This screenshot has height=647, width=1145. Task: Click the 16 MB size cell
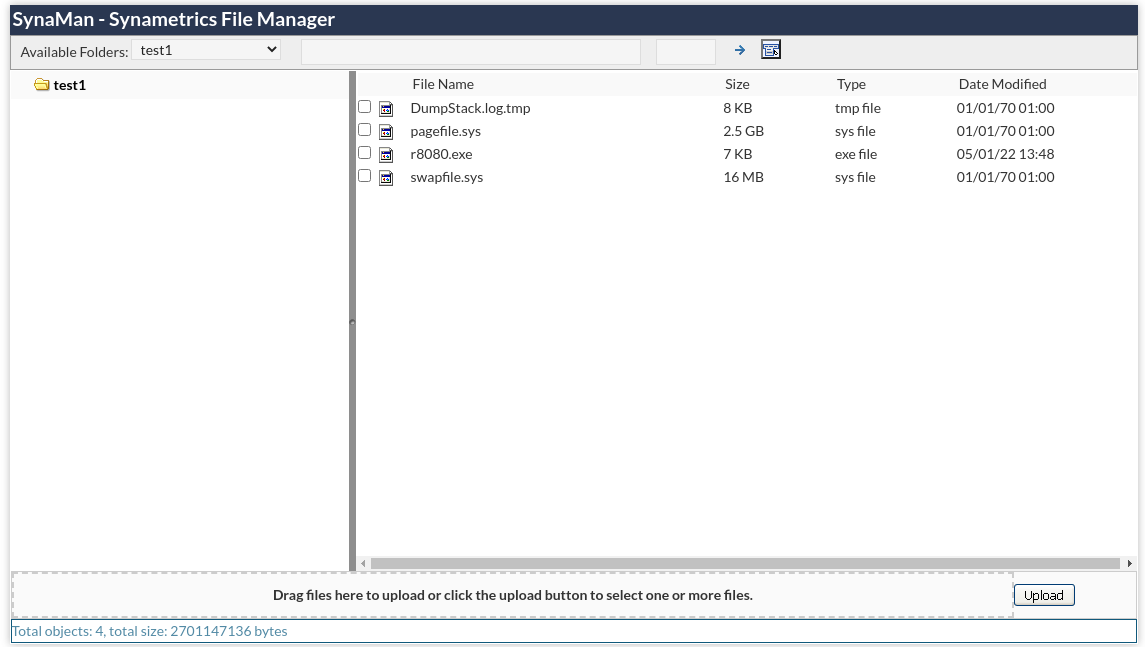pos(743,177)
